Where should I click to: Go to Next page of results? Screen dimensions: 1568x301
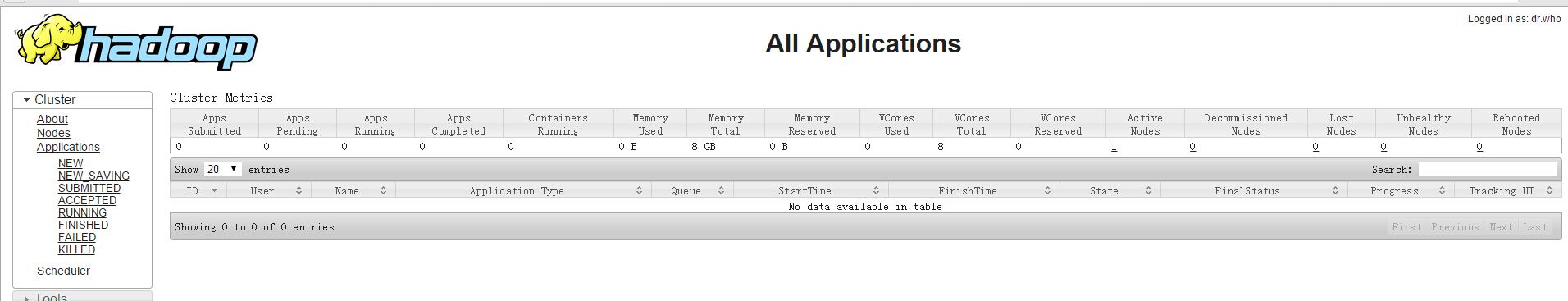1501,227
